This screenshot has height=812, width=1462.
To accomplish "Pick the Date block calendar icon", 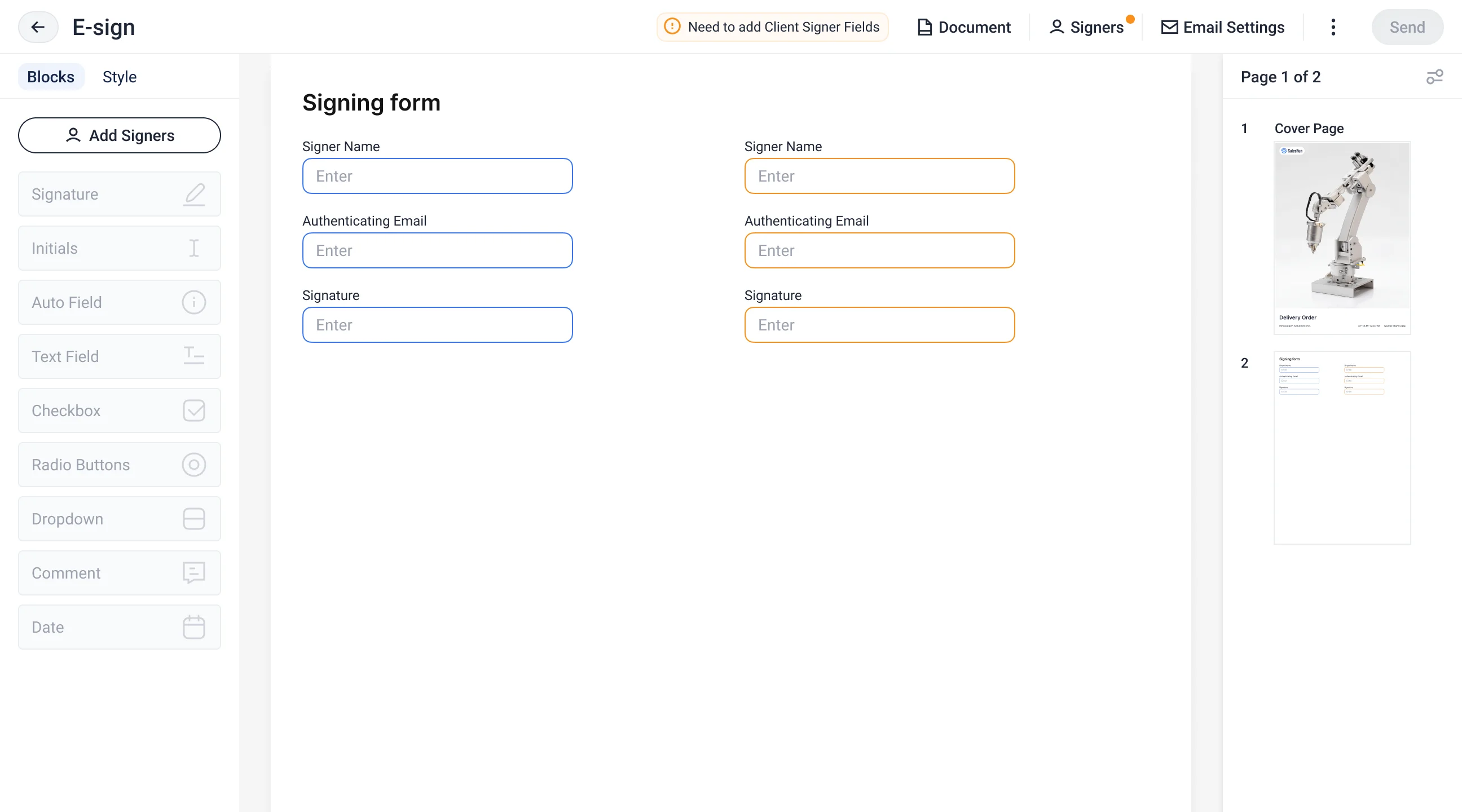I will (x=193, y=627).
